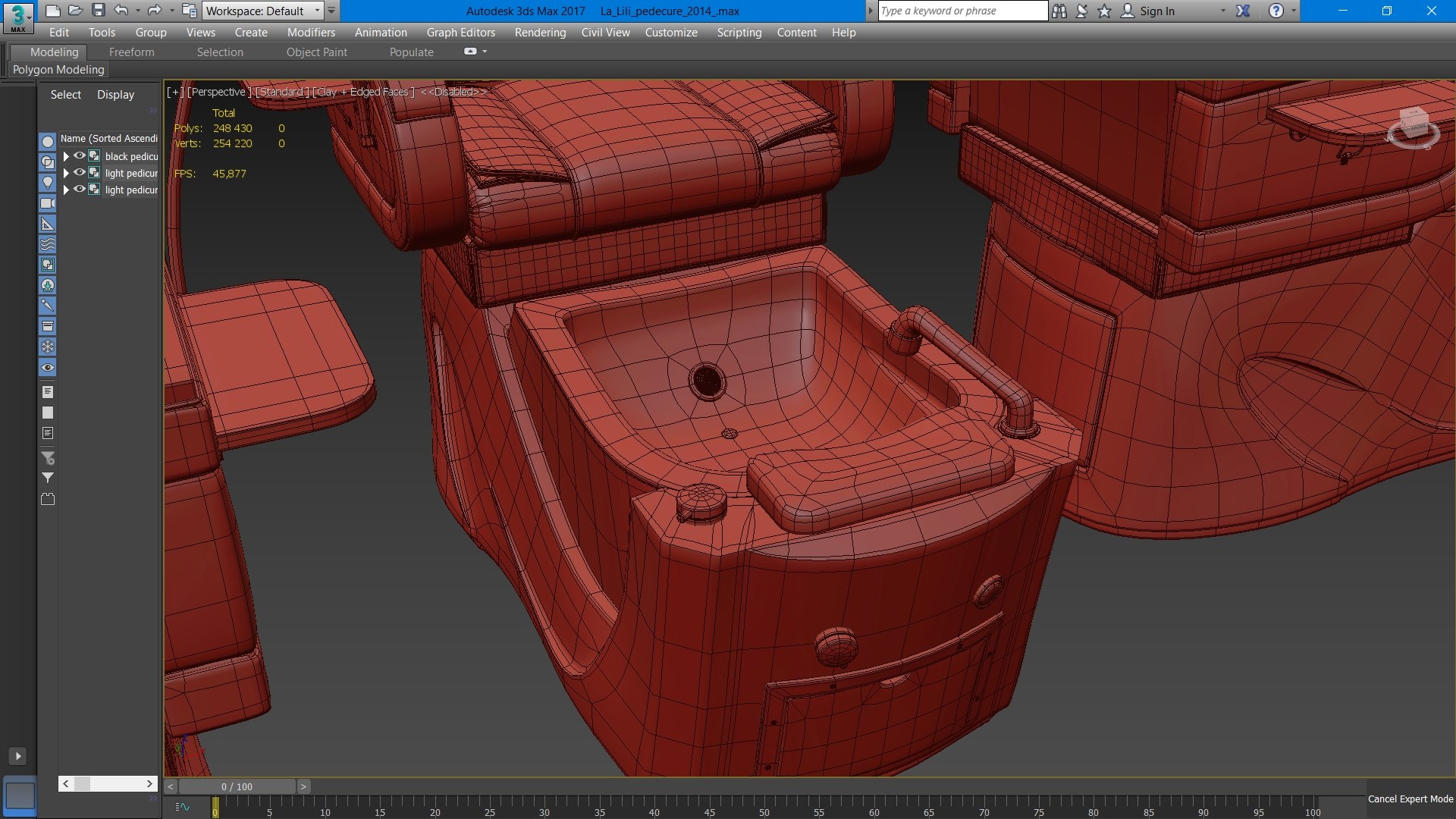1456x819 pixels.
Task: Open the scene explorer Select menu
Action: (x=66, y=95)
